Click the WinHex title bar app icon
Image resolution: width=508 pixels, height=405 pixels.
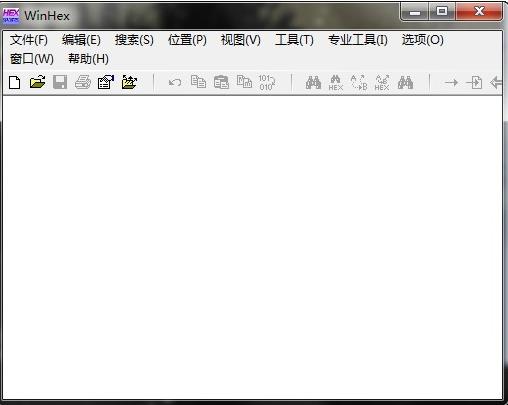(x=11, y=15)
